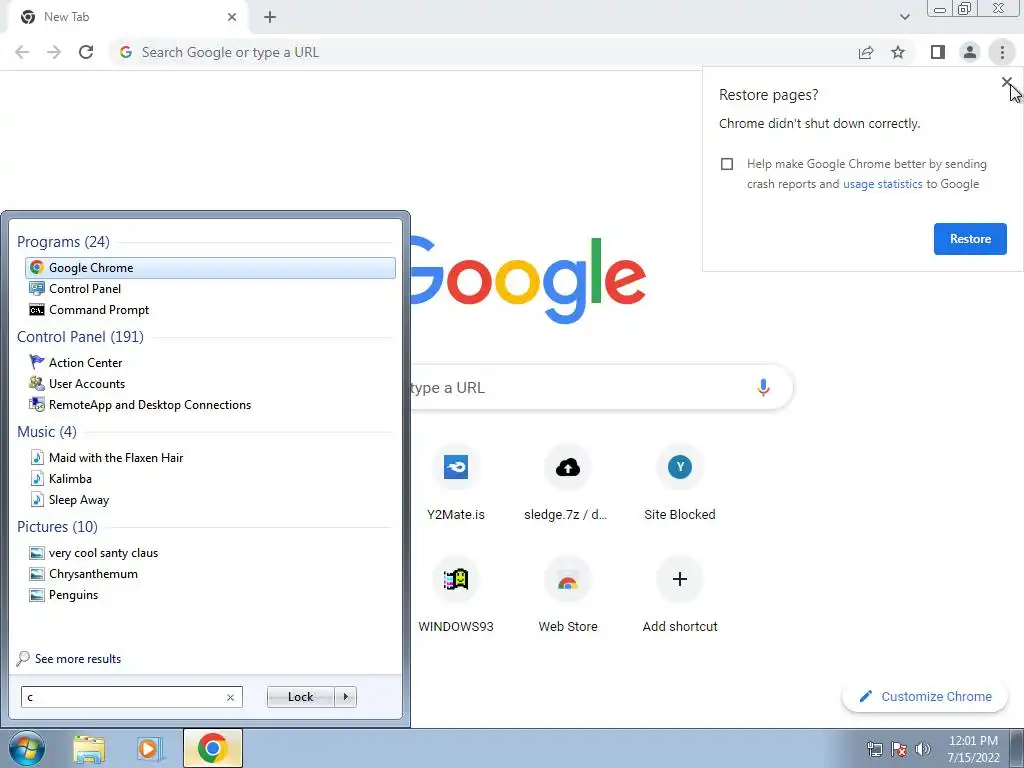Add shortcut with the plus tile
The height and width of the screenshot is (768, 1024).
[x=680, y=594]
